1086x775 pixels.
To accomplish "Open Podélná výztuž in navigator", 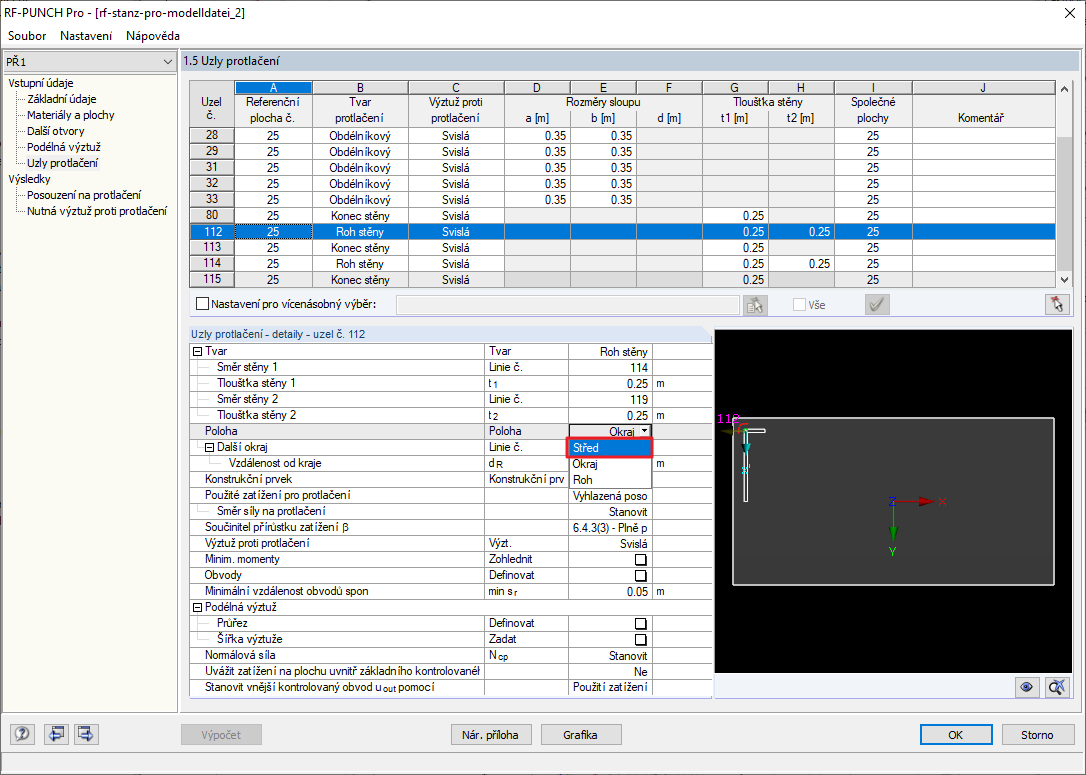I will (x=64, y=147).
